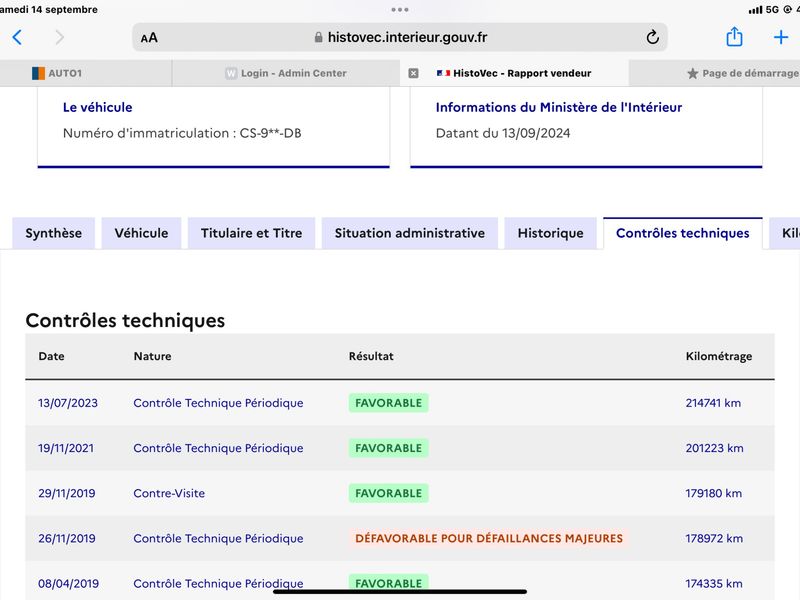Open the AA reader text options
800x600 pixels.
tap(149, 38)
